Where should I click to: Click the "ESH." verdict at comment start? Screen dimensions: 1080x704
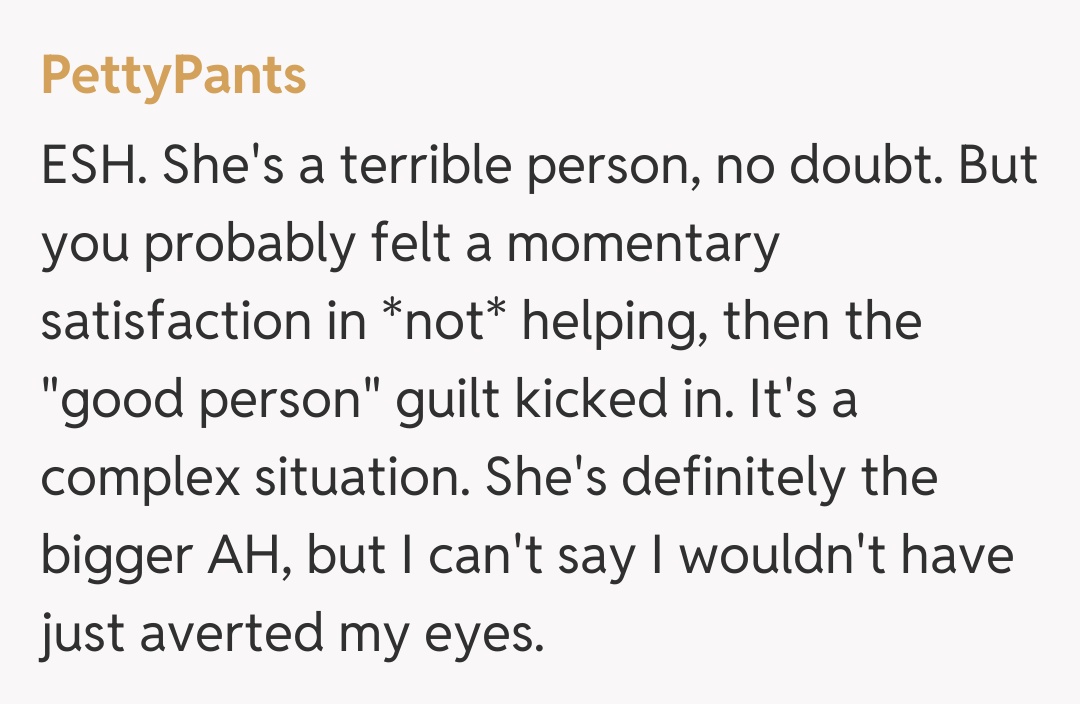point(95,166)
